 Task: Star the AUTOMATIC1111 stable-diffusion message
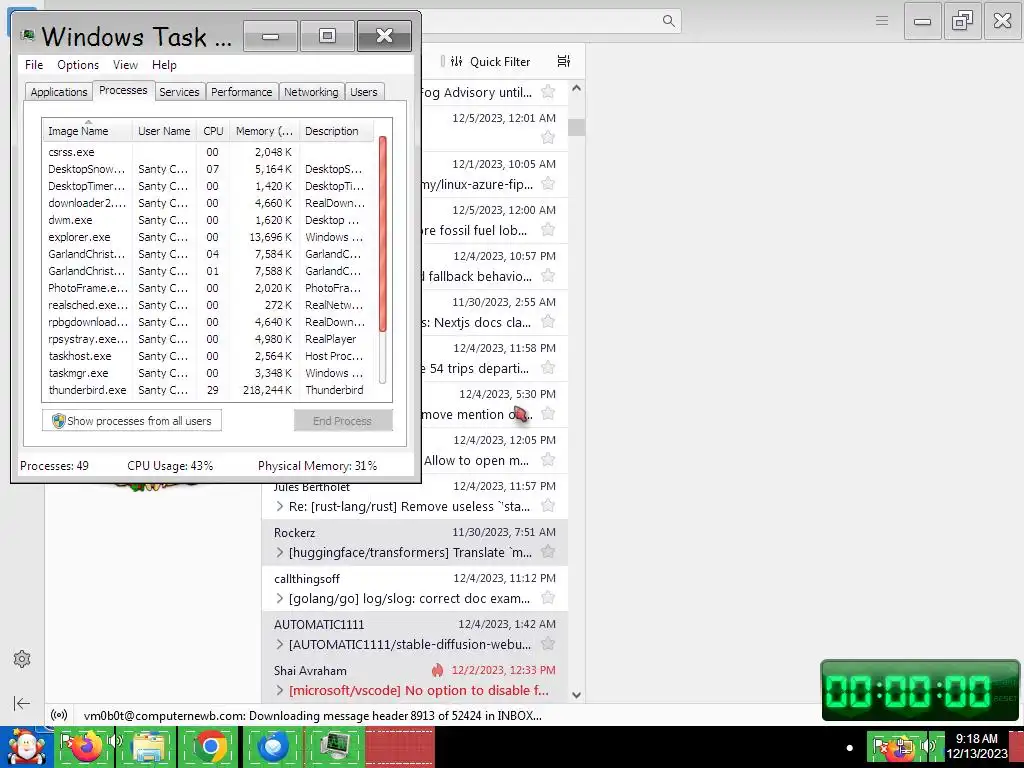[x=548, y=644]
